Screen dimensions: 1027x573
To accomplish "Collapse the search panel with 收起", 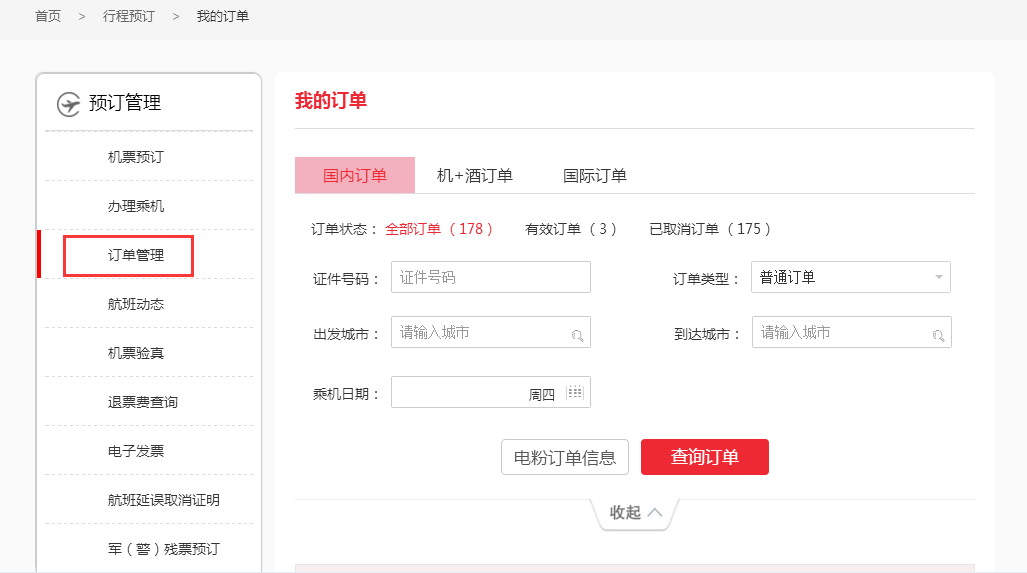I will [x=635, y=512].
